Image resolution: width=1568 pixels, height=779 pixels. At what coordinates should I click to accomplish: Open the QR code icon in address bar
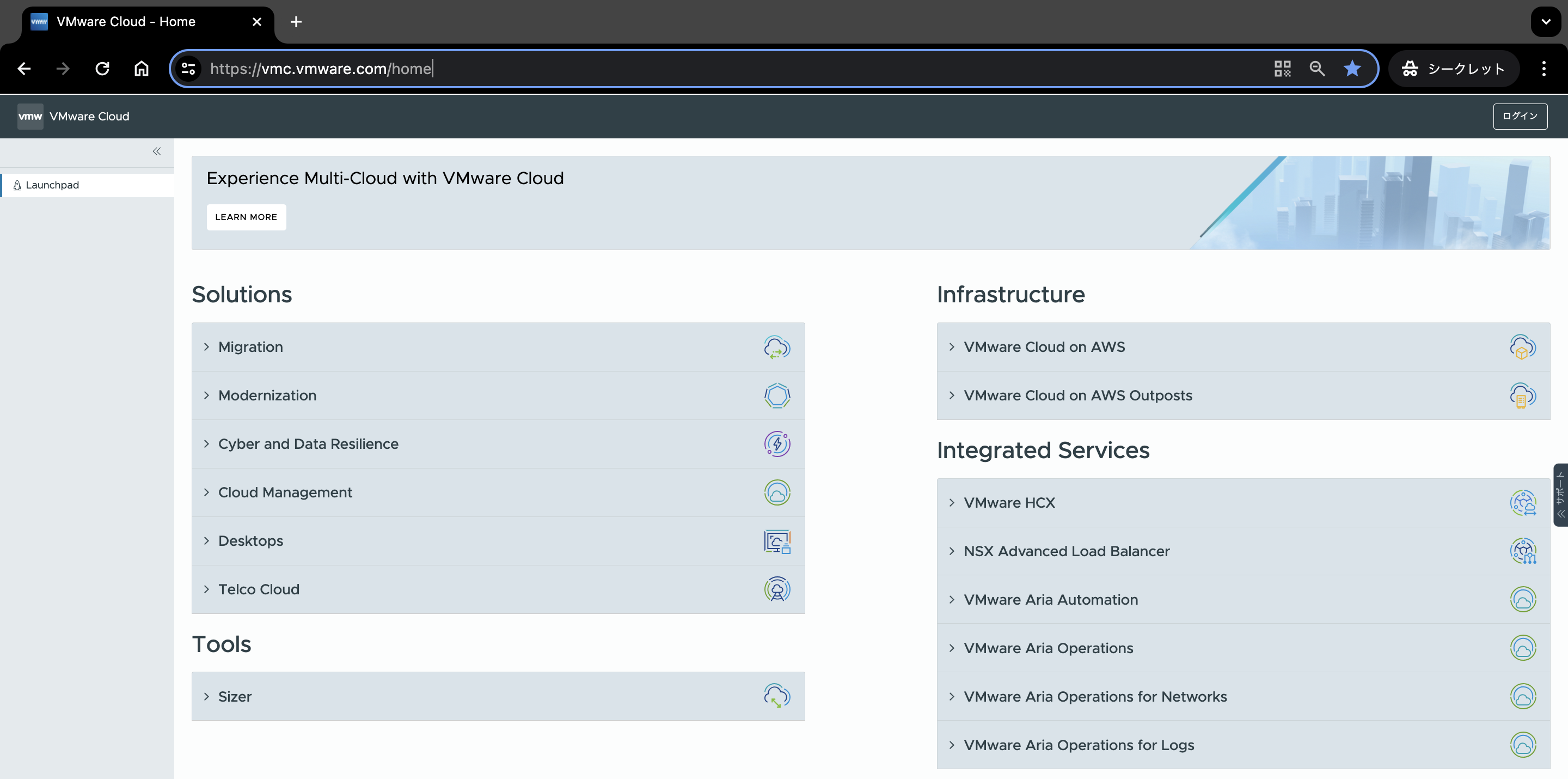point(1282,69)
